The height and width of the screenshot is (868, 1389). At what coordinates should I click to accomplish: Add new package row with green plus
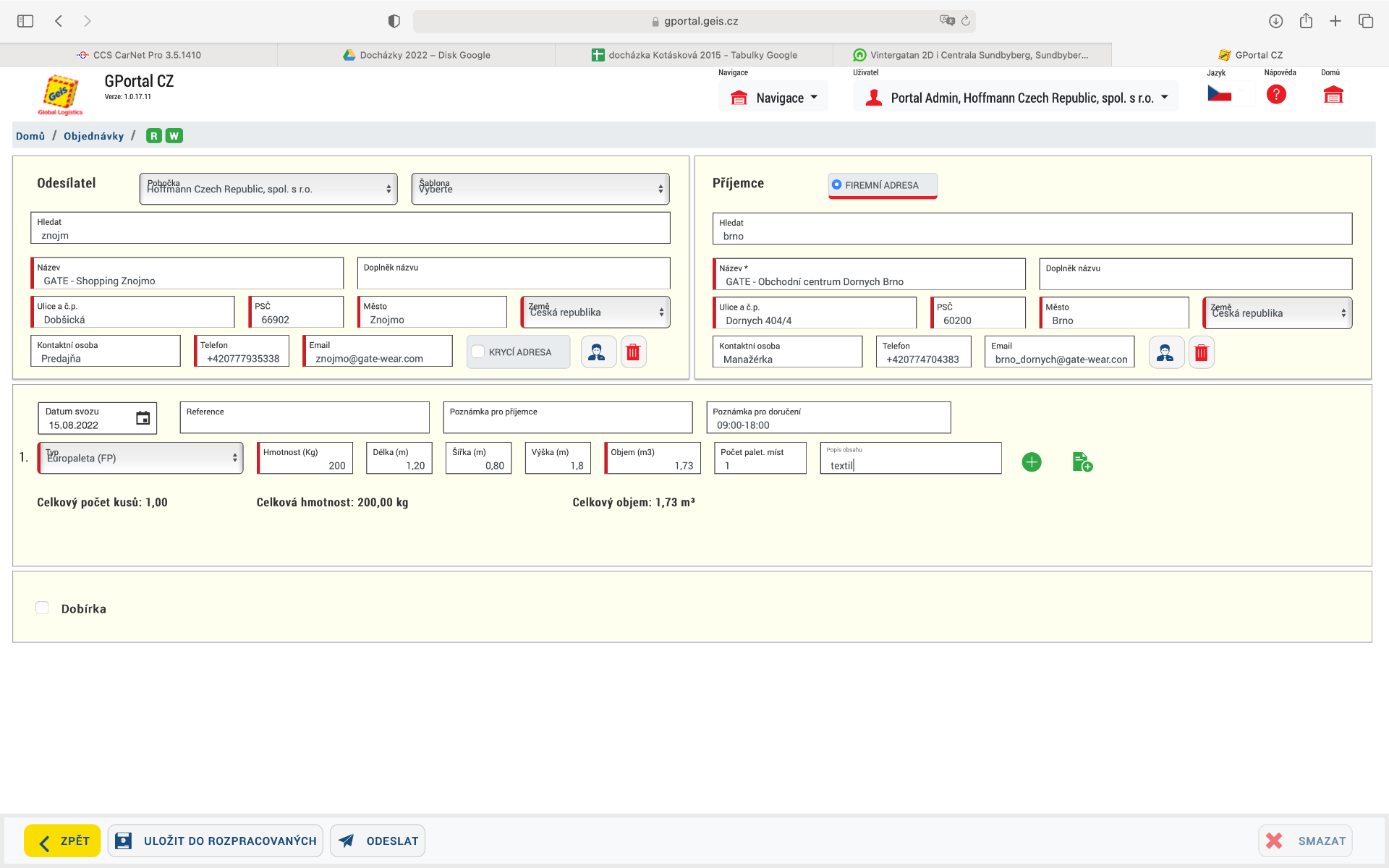pyautogui.click(x=1032, y=462)
